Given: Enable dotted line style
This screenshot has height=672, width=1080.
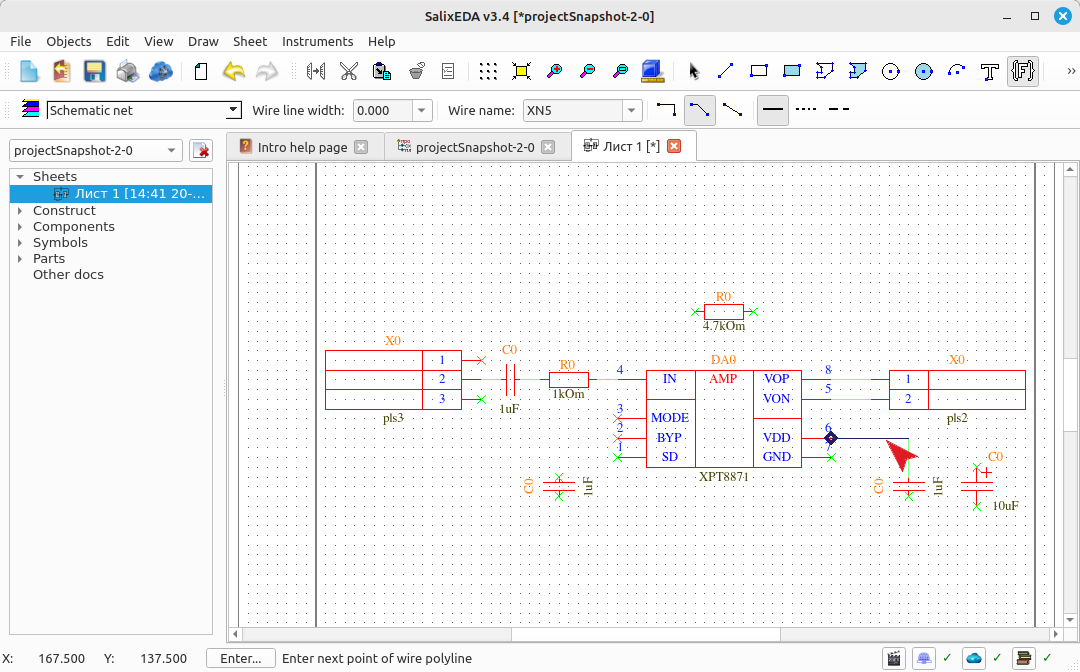Looking at the screenshot, I should 806,109.
